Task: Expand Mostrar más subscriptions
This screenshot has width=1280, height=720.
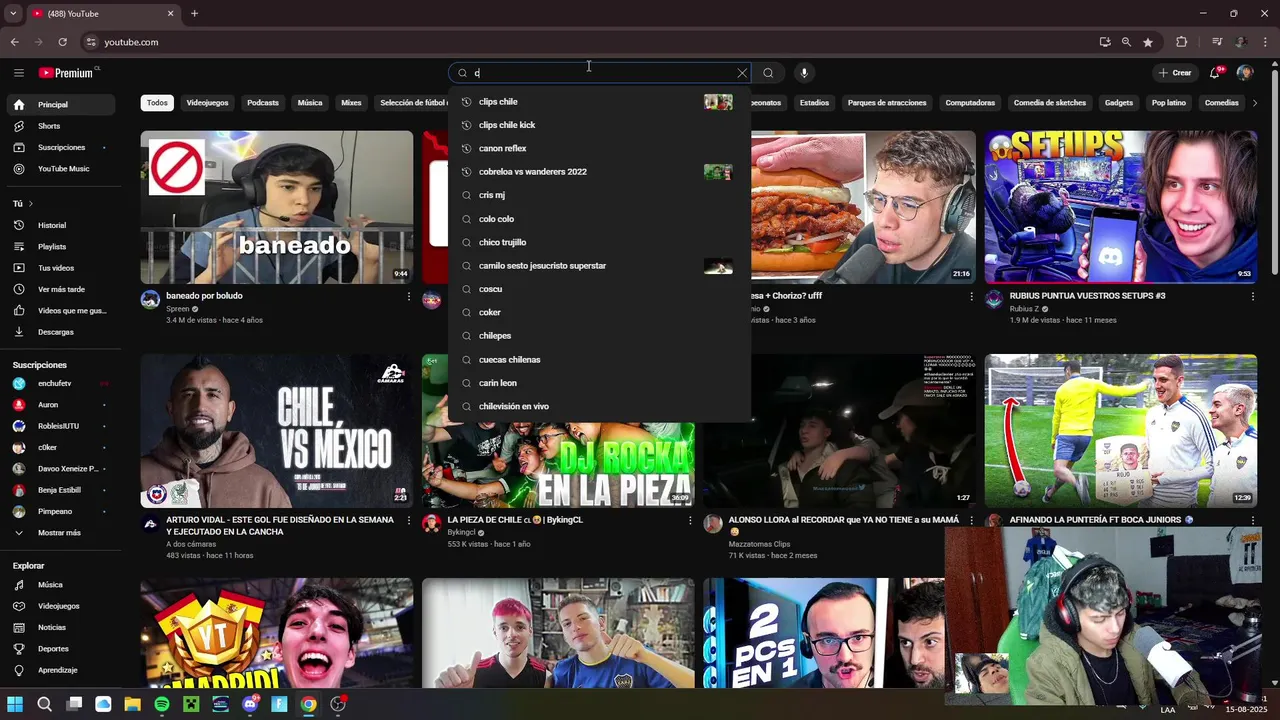Action: pos(60,533)
